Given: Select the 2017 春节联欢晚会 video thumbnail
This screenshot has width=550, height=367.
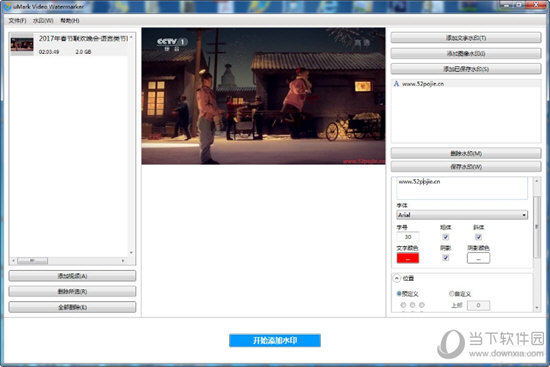Looking at the screenshot, I should [22, 45].
